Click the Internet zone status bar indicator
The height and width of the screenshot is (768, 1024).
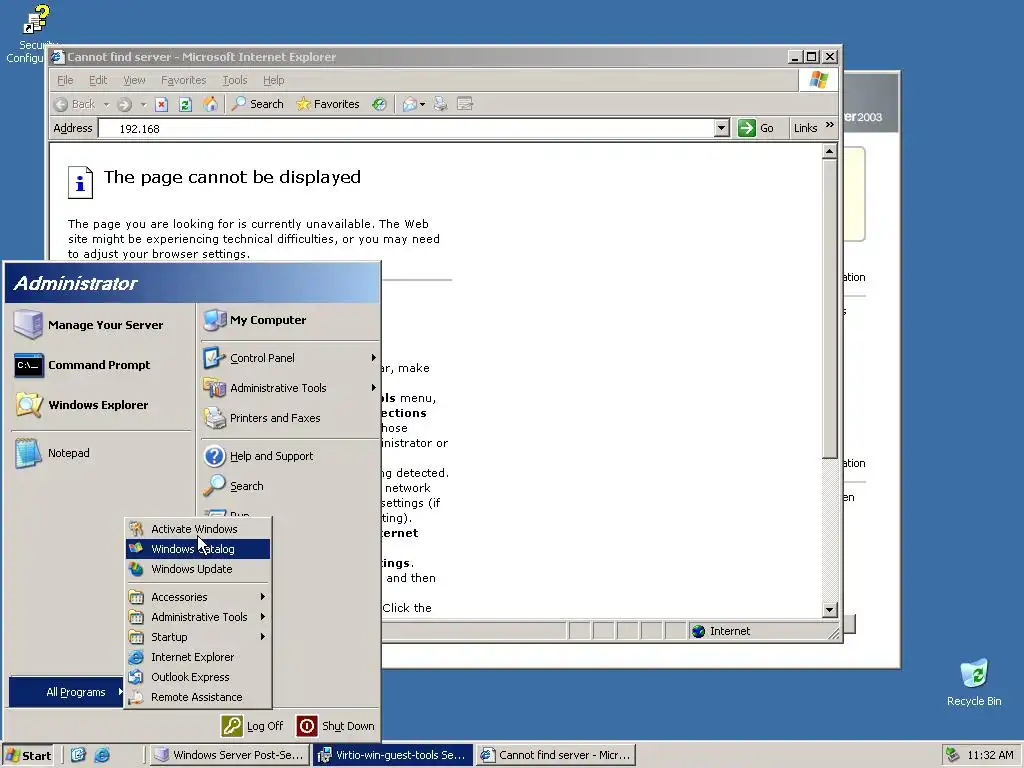coord(722,632)
